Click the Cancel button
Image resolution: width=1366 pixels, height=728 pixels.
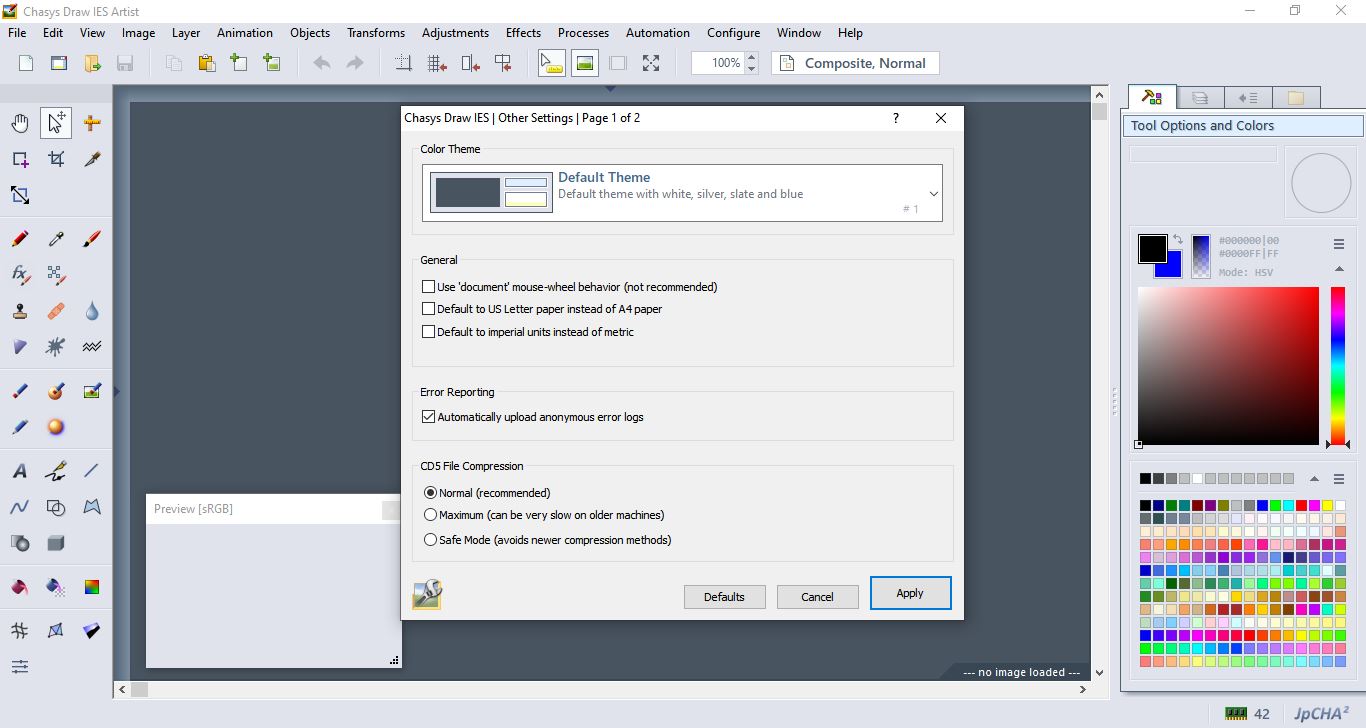pyautogui.click(x=817, y=597)
